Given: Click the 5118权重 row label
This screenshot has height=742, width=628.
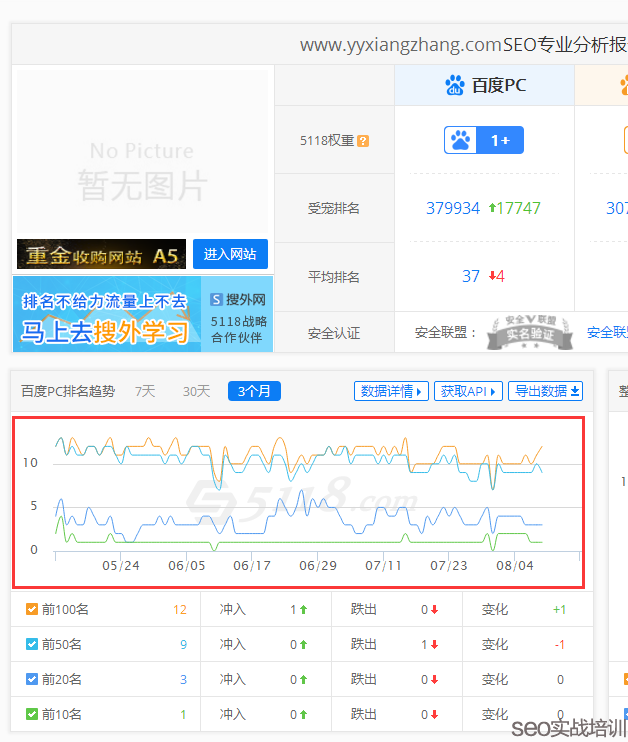Looking at the screenshot, I should point(327,141).
